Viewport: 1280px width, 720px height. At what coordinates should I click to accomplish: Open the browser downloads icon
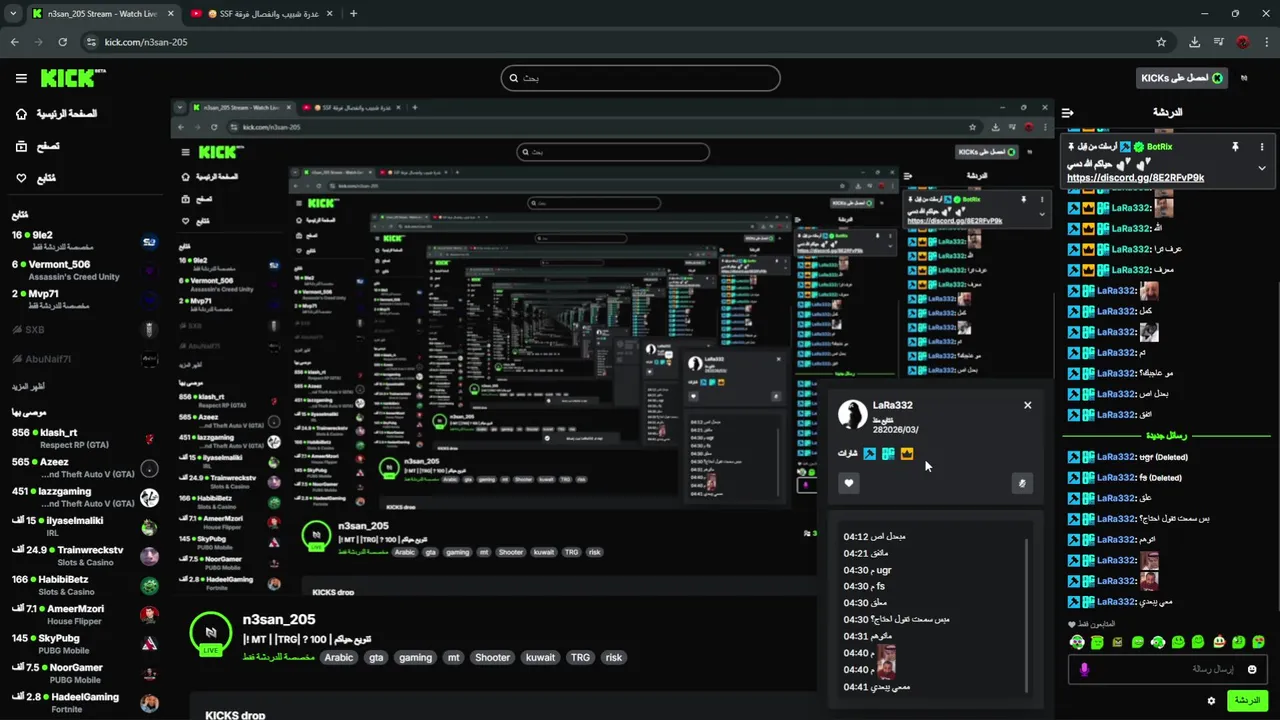click(x=1194, y=42)
